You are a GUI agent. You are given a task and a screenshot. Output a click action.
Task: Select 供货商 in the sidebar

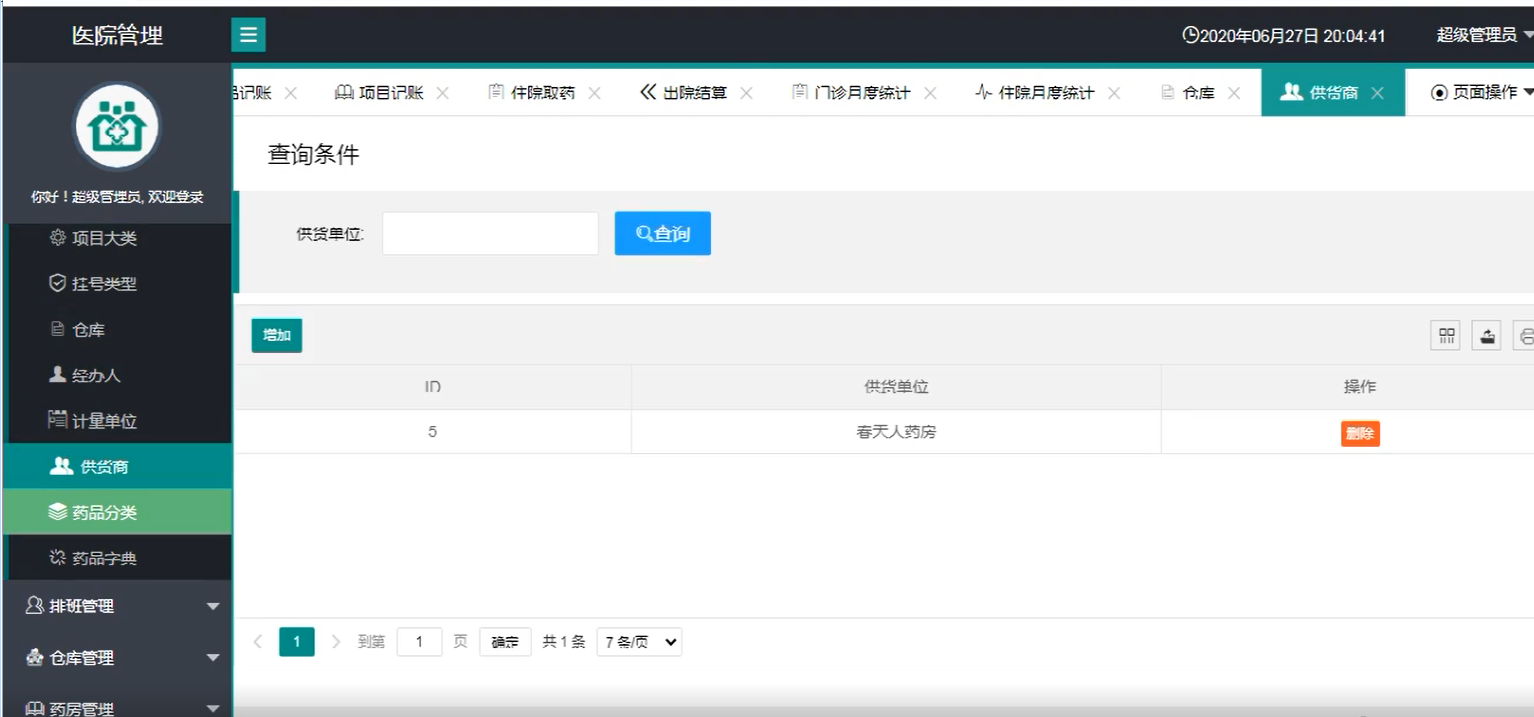tap(117, 467)
